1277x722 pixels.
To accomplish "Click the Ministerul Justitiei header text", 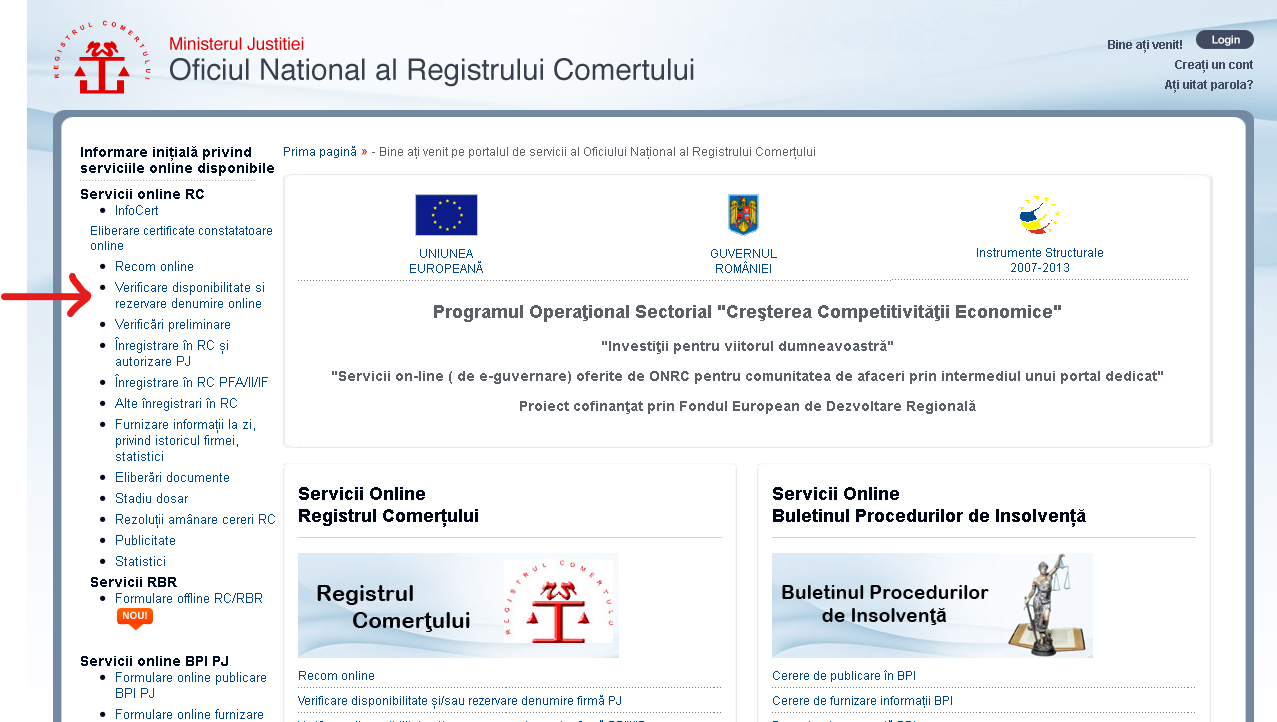I will pyautogui.click(x=236, y=44).
